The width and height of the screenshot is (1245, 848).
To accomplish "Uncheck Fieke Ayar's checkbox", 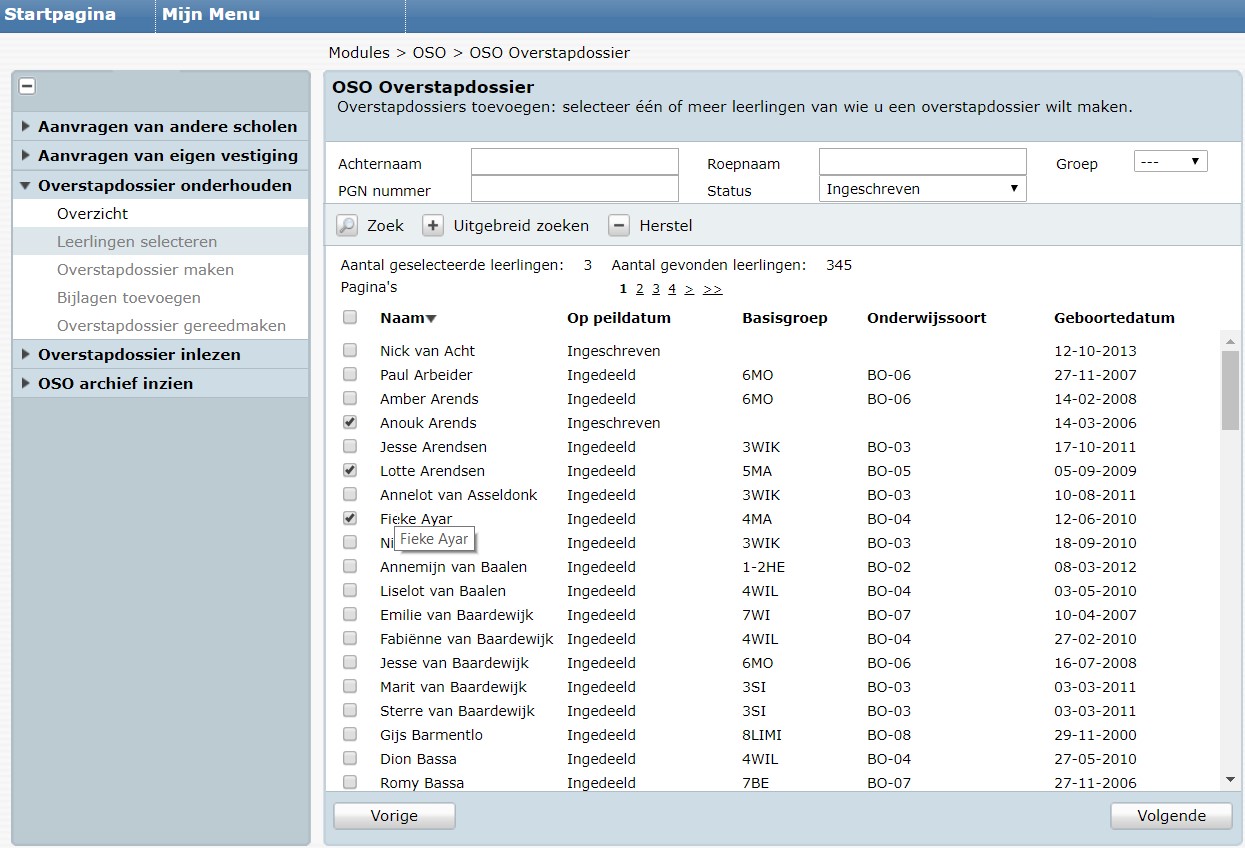I will [350, 518].
